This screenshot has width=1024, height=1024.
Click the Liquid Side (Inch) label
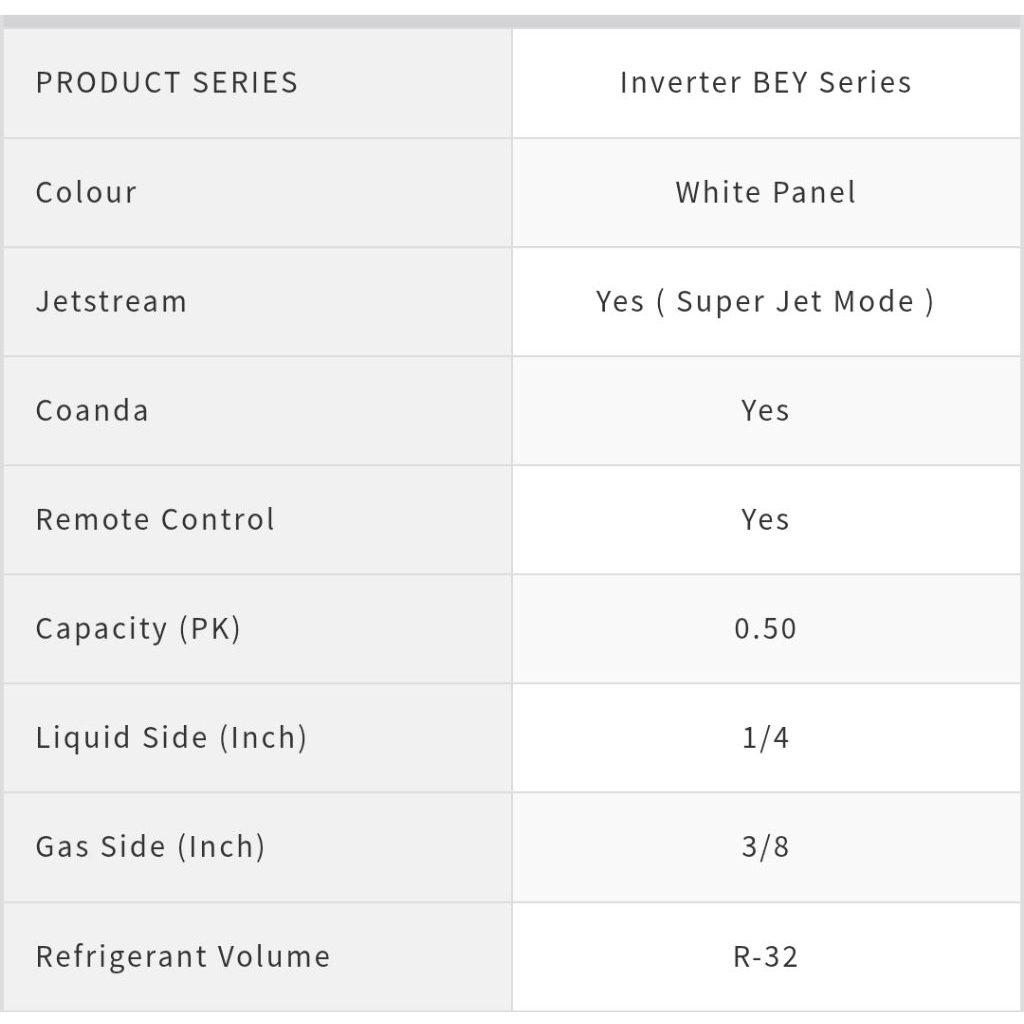[171, 738]
